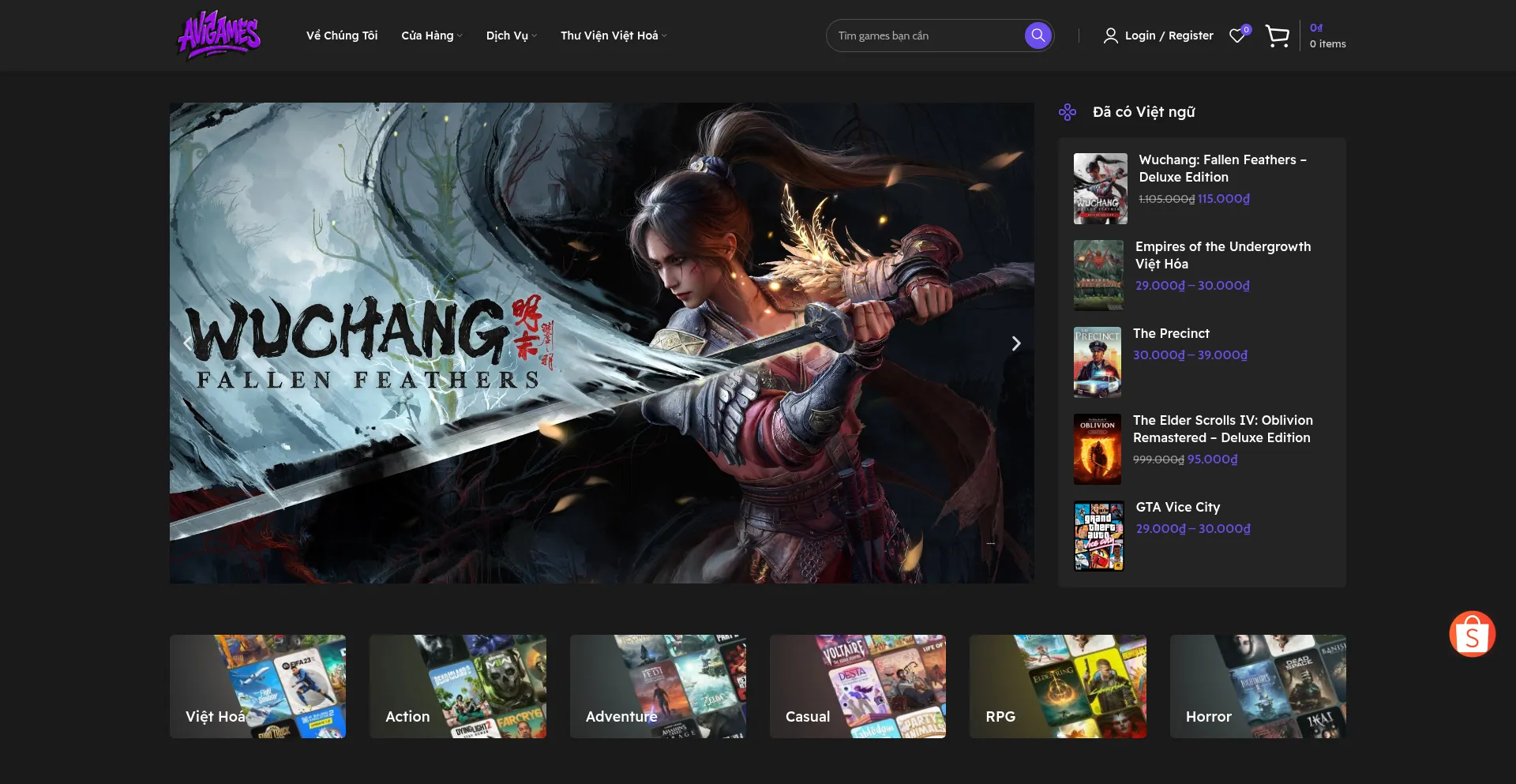Open Wuchang: Fallen Feathers – Deluxe Edition title
The height and width of the screenshot is (784, 1516).
point(1222,168)
